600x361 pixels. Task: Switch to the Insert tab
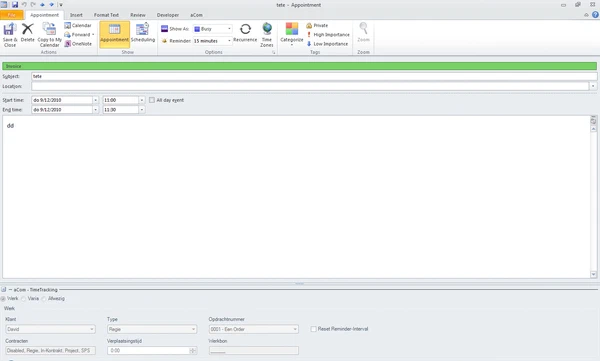(76, 15)
